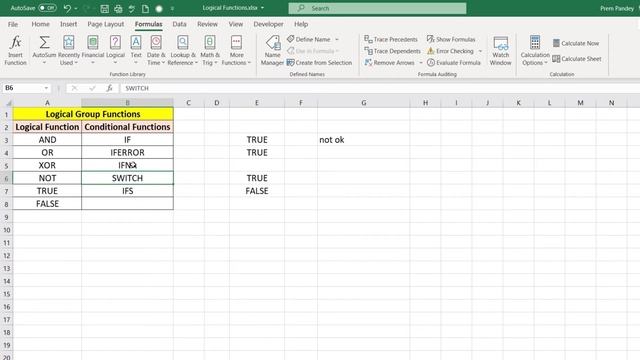This screenshot has height=360, width=640.
Task: Open Recently Used functions list
Action: (x=69, y=50)
